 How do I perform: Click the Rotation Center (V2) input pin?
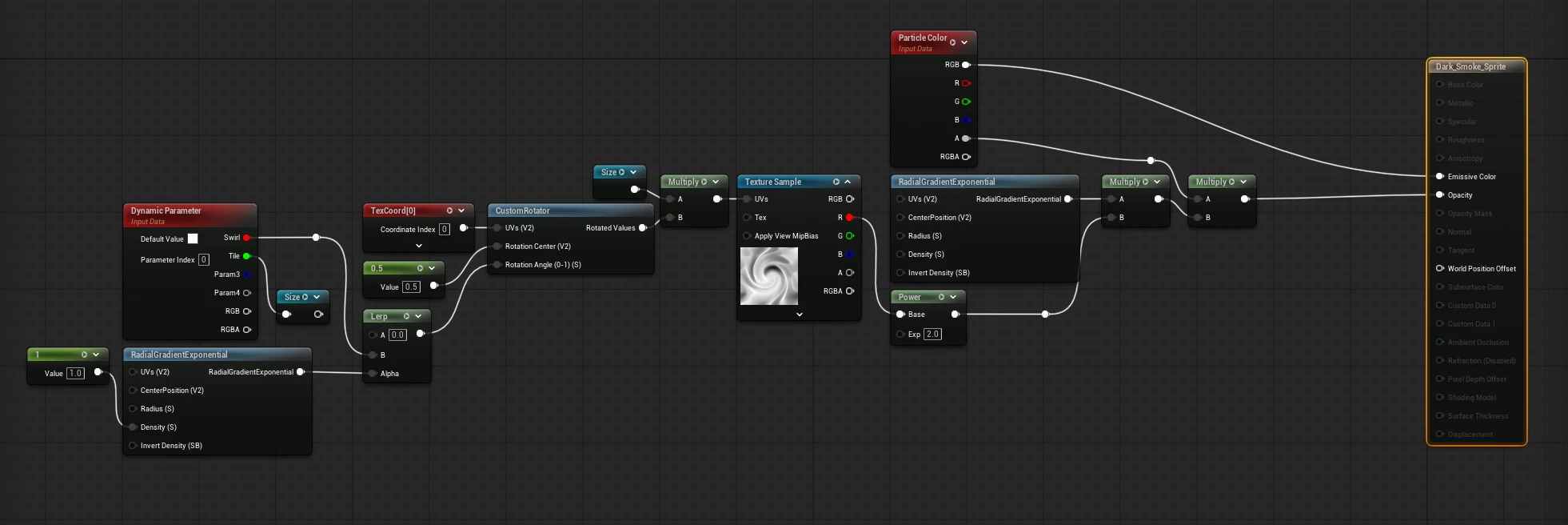pos(497,246)
